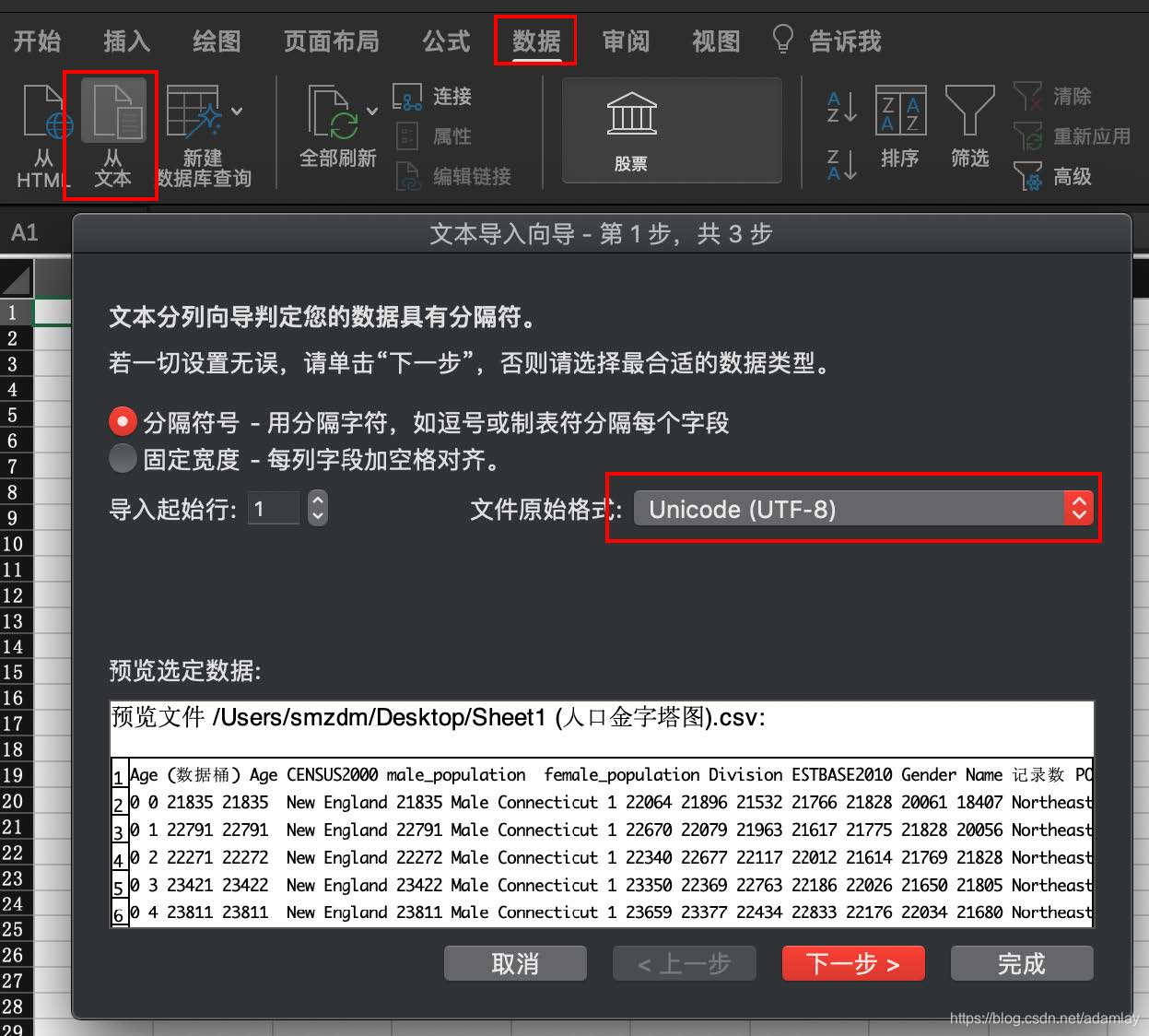
Task: Switch to the 插入 (Insert) tab
Action: 126,41
